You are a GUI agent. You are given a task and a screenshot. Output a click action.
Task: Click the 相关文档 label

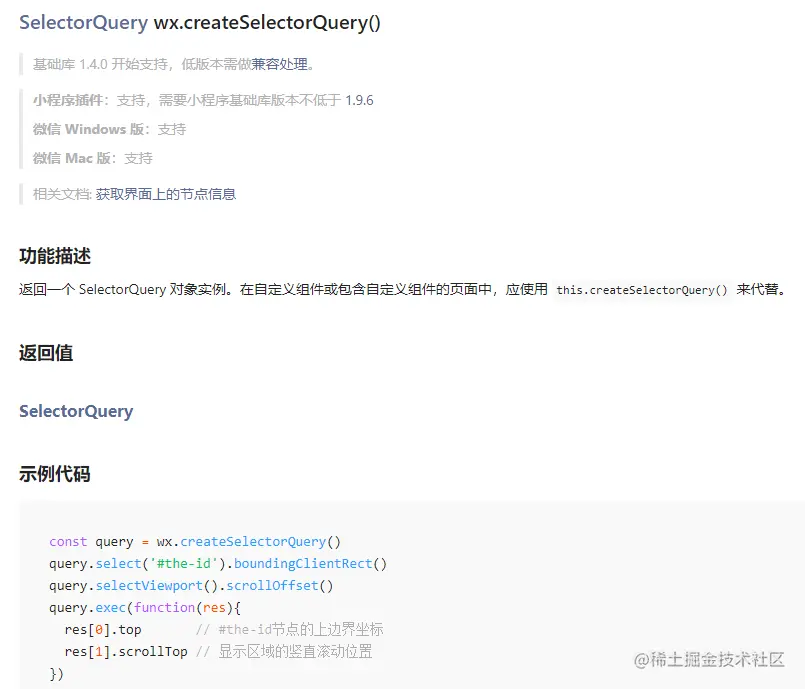click(x=62, y=194)
